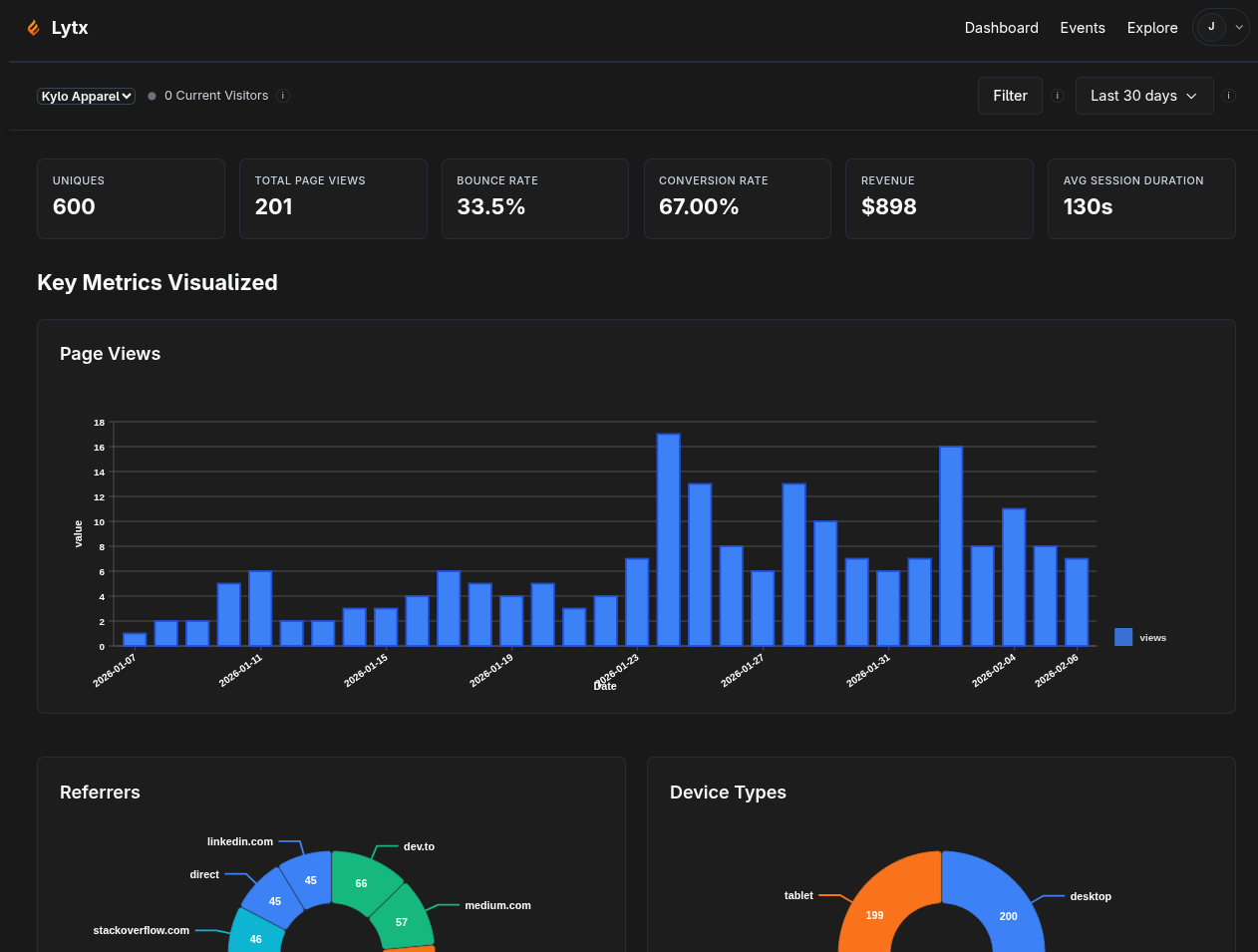Viewport: 1258px width, 952px height.
Task: Expand the Last 30 days date range dropdown
Action: click(1143, 96)
